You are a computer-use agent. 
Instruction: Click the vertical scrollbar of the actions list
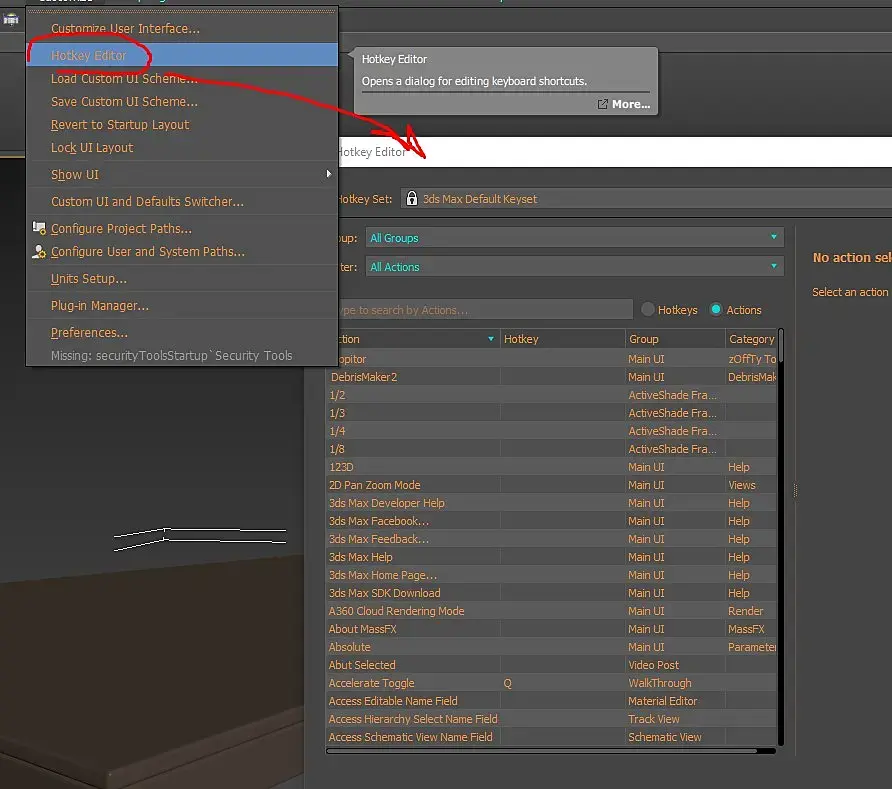coord(780,345)
